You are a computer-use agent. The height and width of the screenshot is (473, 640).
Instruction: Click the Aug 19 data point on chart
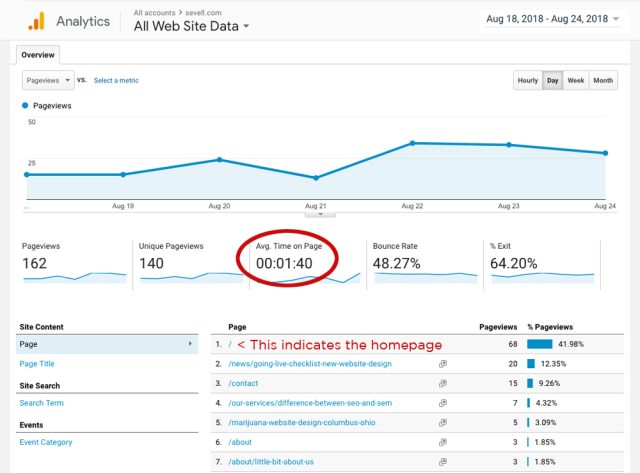123,175
